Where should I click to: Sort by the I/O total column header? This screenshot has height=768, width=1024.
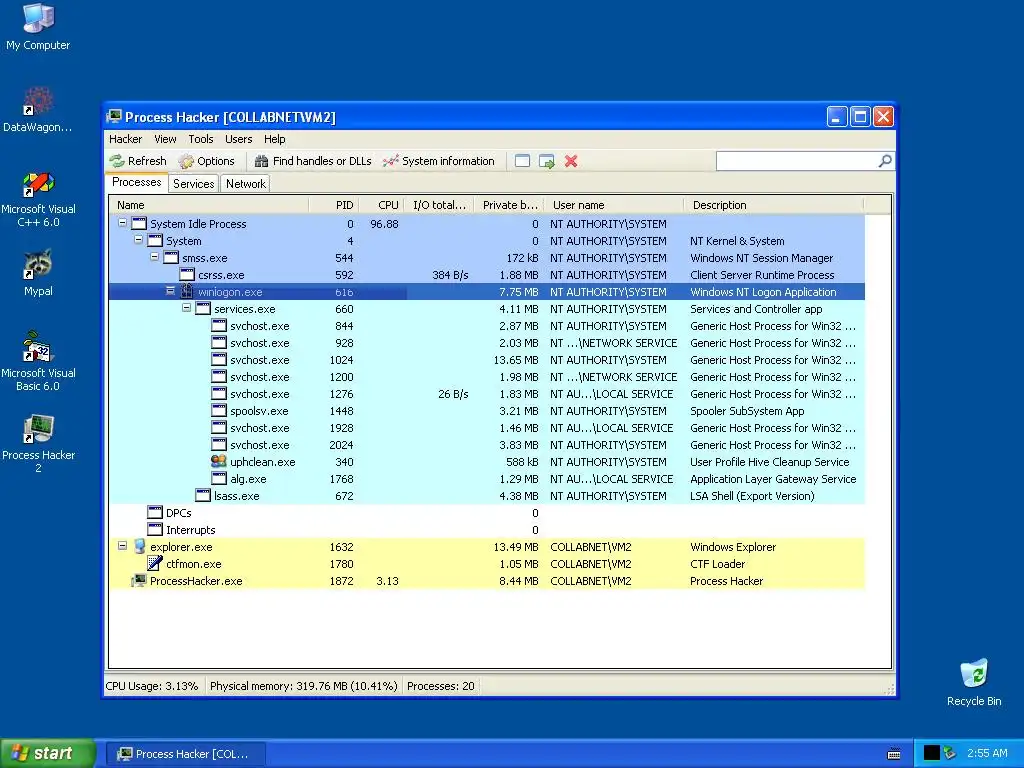439,205
